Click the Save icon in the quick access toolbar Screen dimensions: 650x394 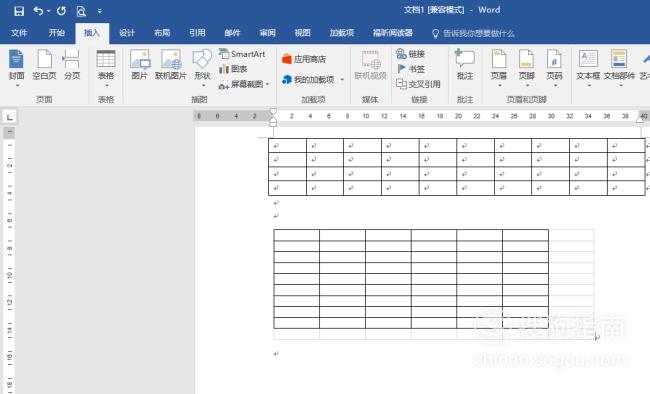point(19,11)
